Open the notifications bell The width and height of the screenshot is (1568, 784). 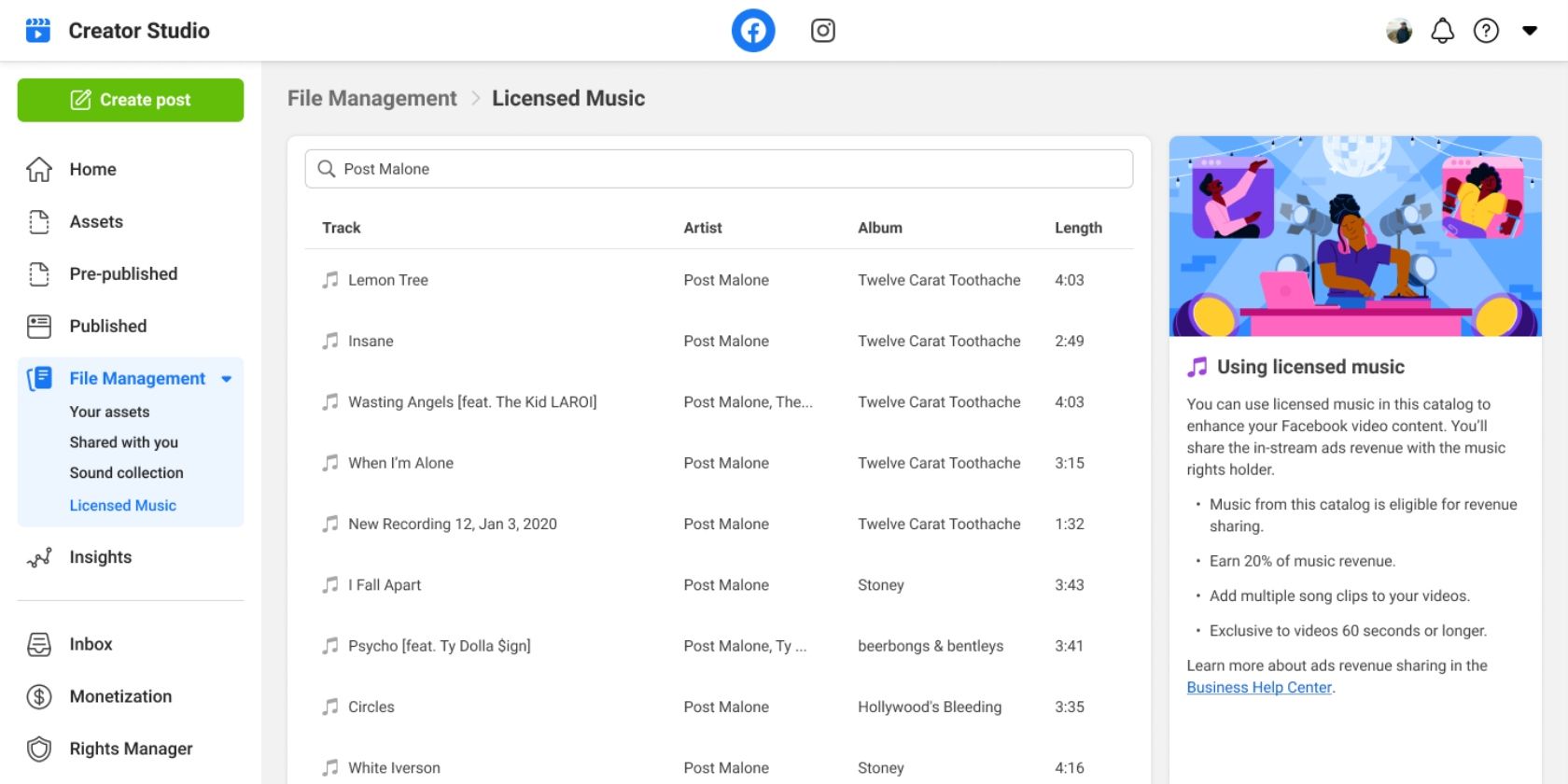(x=1442, y=31)
